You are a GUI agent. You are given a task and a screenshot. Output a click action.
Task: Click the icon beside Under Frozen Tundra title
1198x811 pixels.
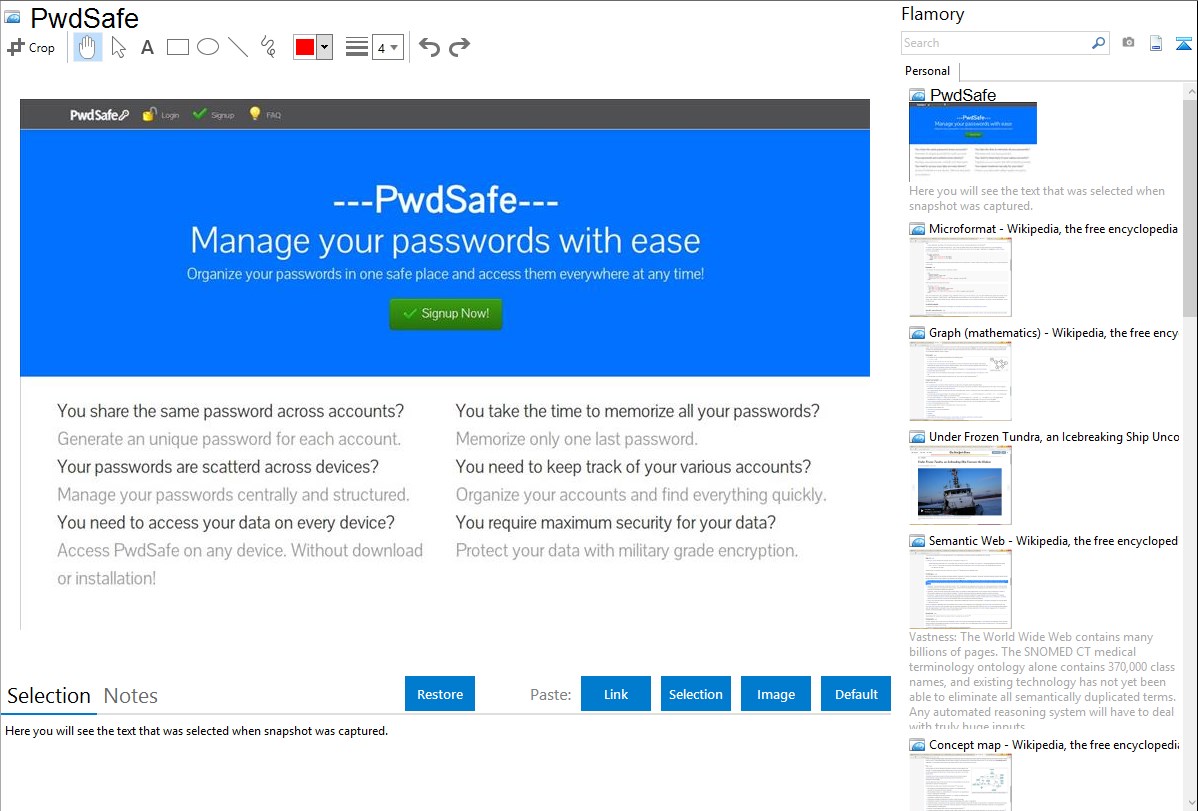(x=917, y=436)
